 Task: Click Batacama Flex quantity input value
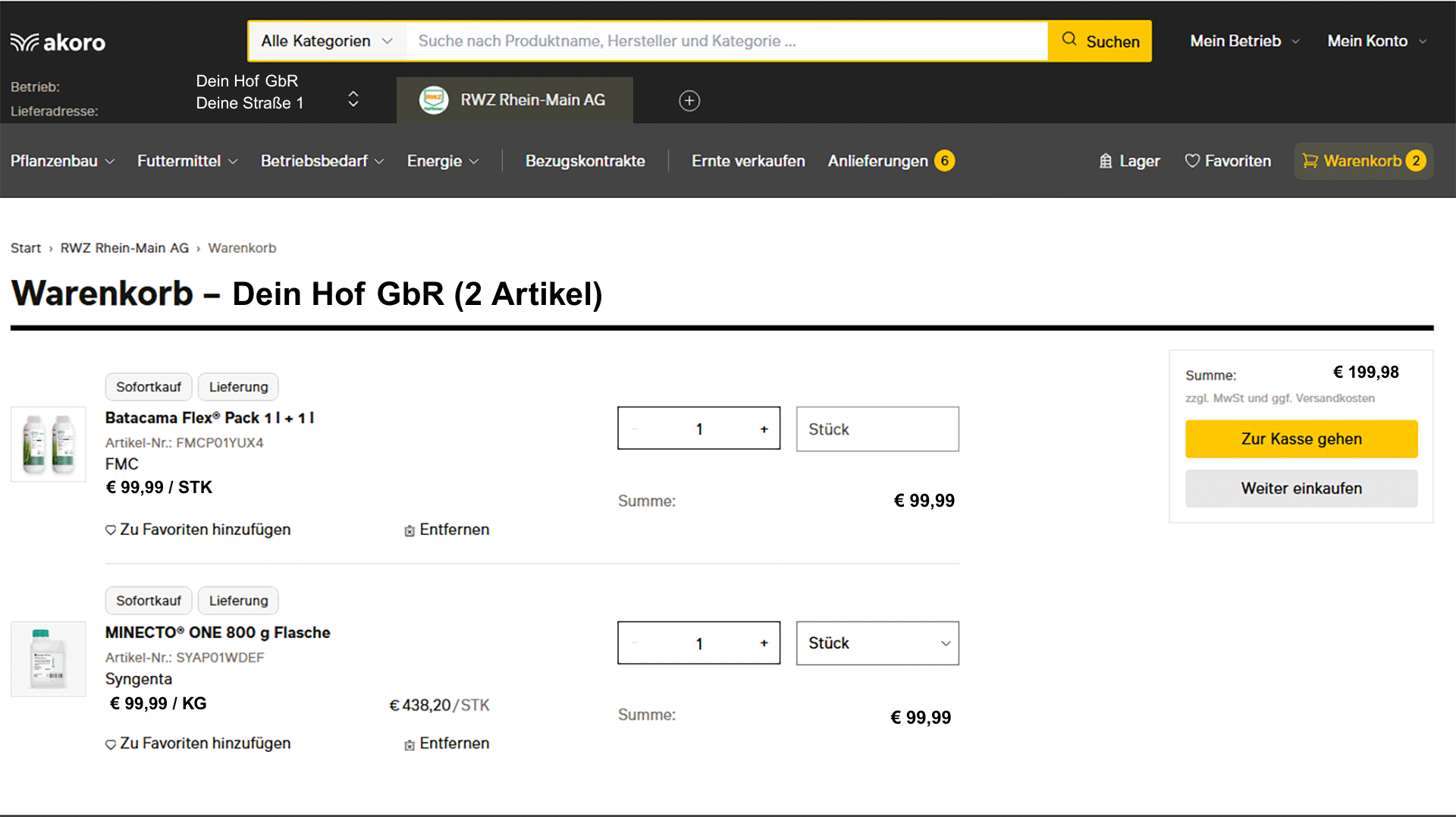(699, 429)
